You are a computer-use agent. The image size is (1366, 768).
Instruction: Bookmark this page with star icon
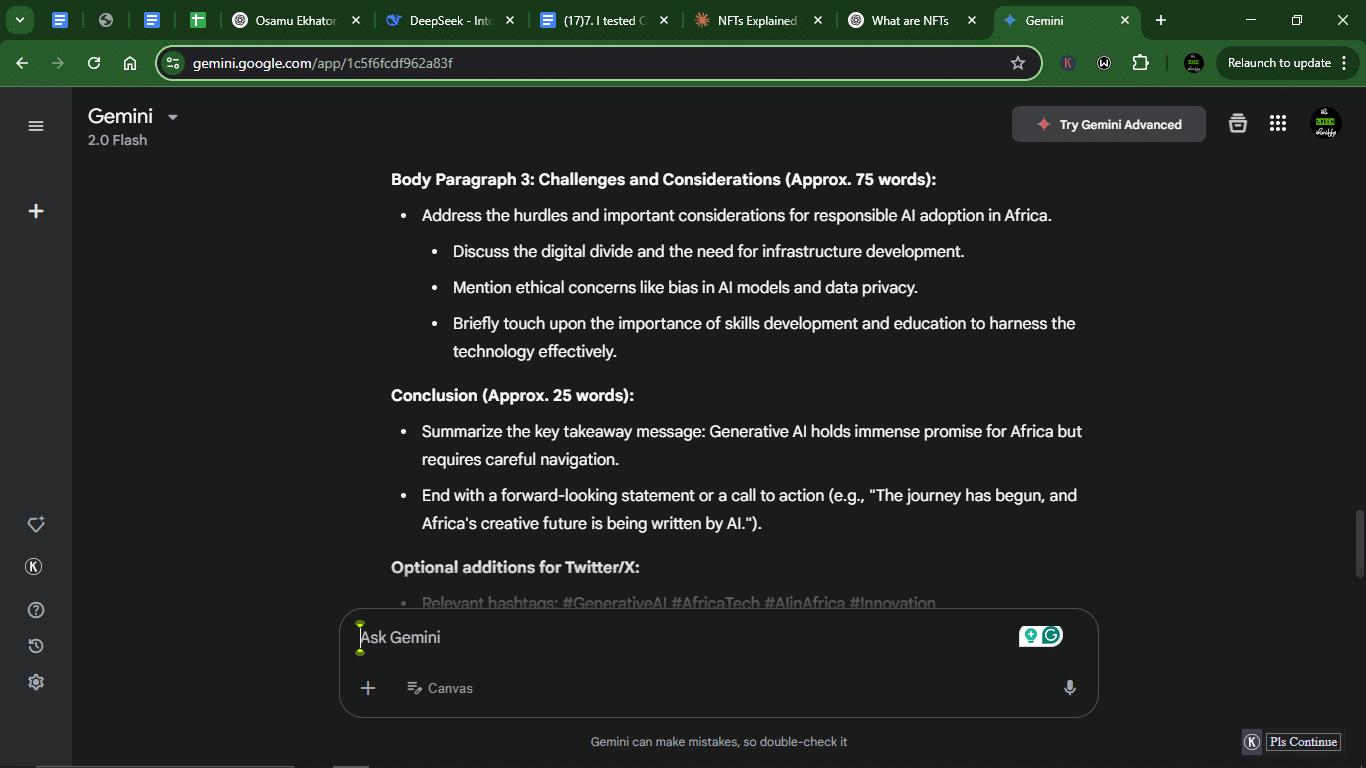(1018, 63)
